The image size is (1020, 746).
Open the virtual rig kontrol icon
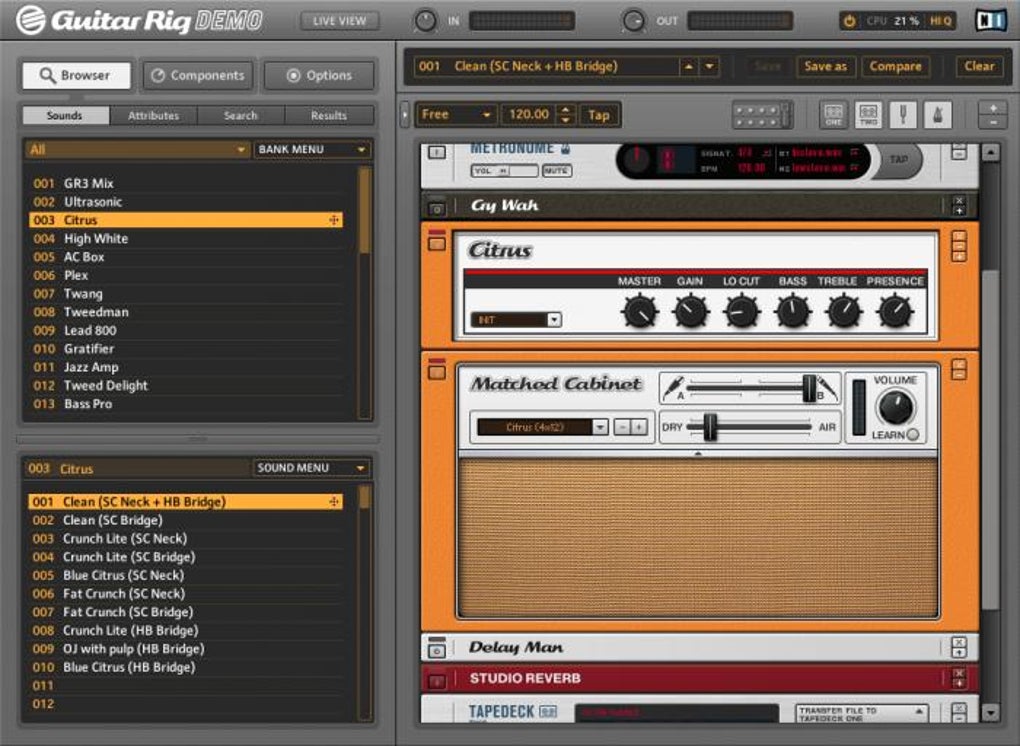click(762, 115)
